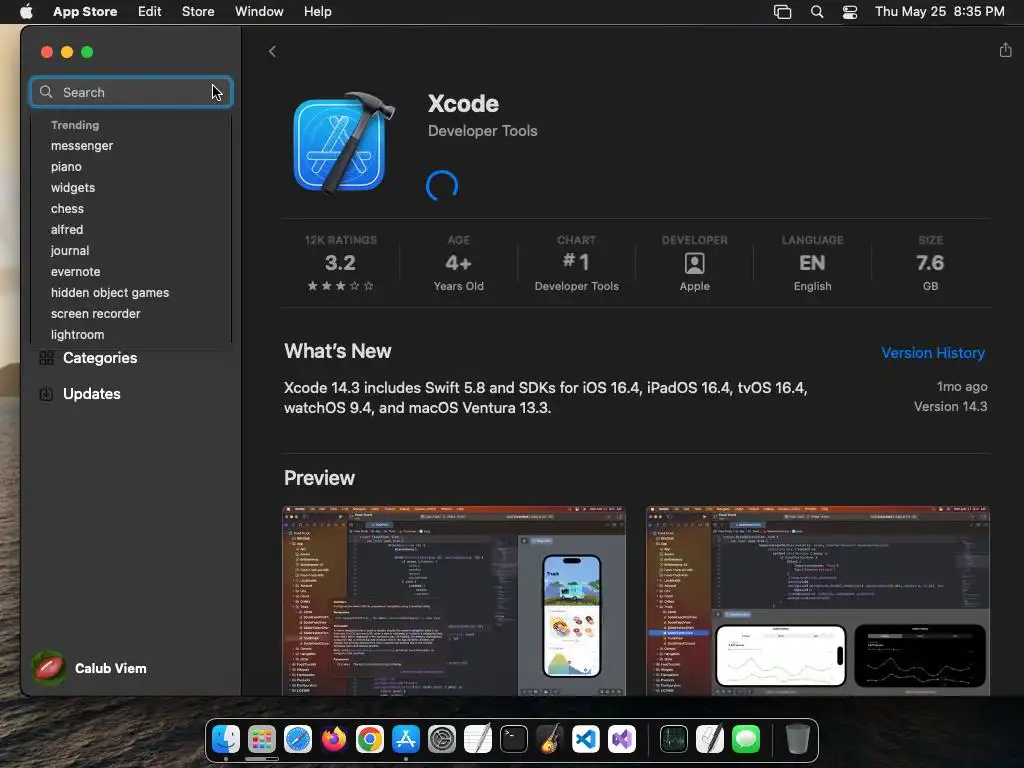Screen dimensions: 1024x768
Task: Launch Safari from the Dock
Action: pyautogui.click(x=298, y=739)
